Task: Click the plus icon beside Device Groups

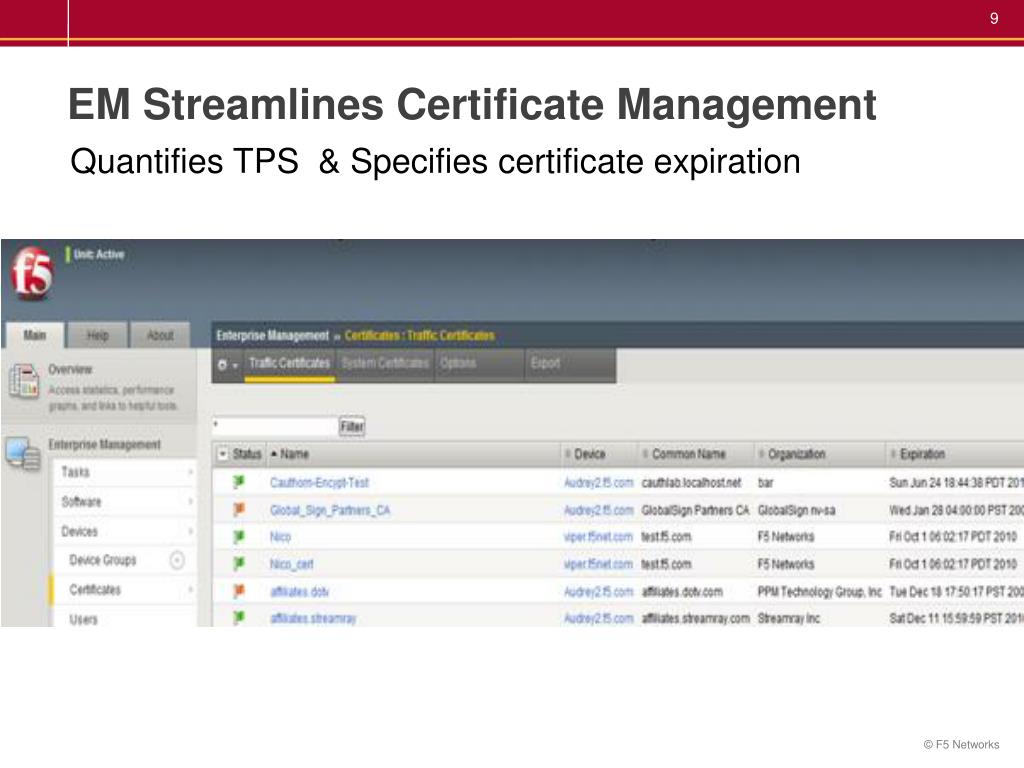Action: tap(177, 560)
